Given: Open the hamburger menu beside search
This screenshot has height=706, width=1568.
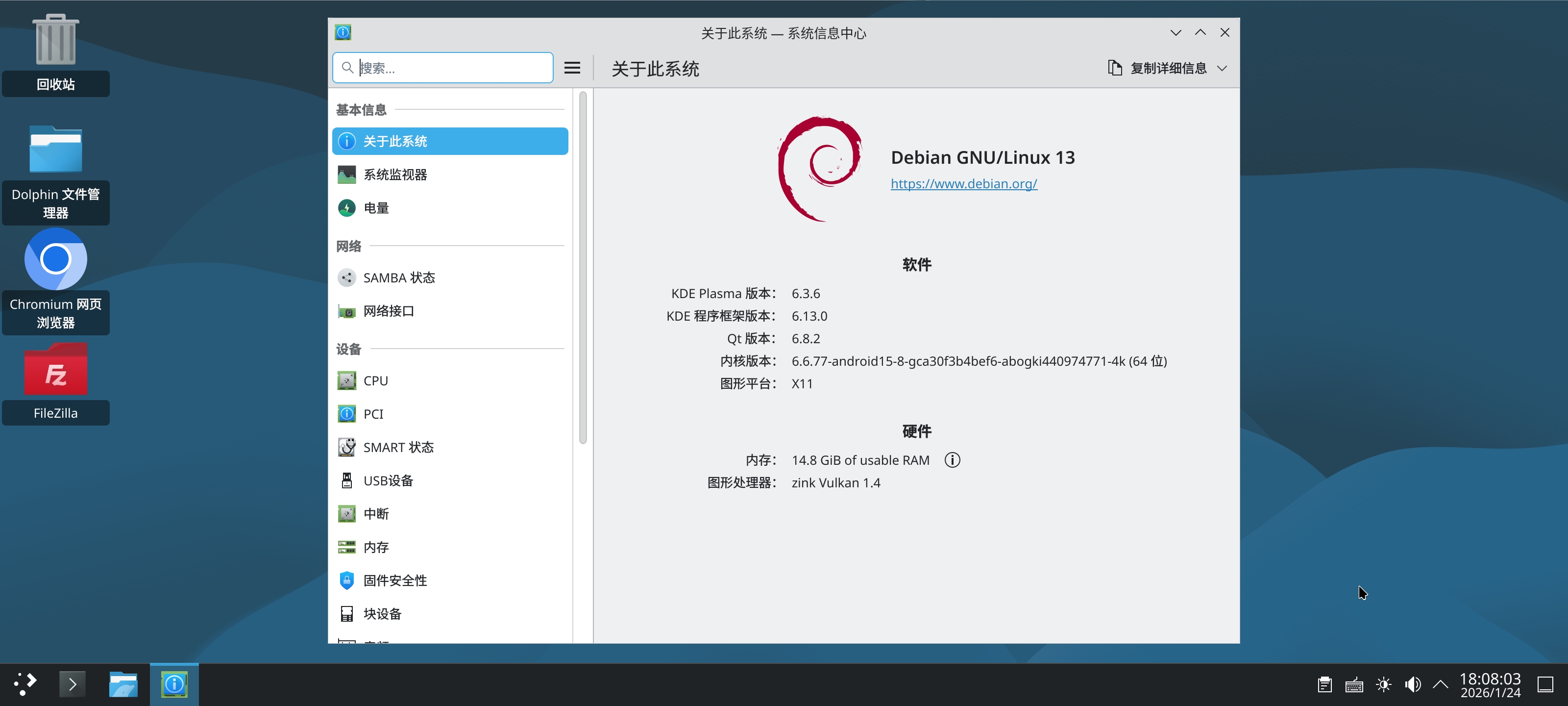Looking at the screenshot, I should [571, 68].
